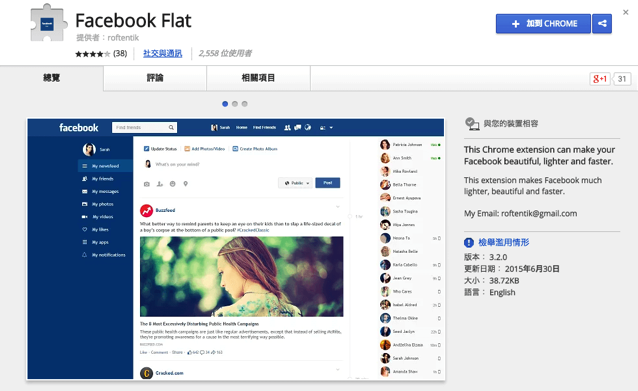
Task: Click the Cracked.com page avatar in preview
Action: pos(146,373)
